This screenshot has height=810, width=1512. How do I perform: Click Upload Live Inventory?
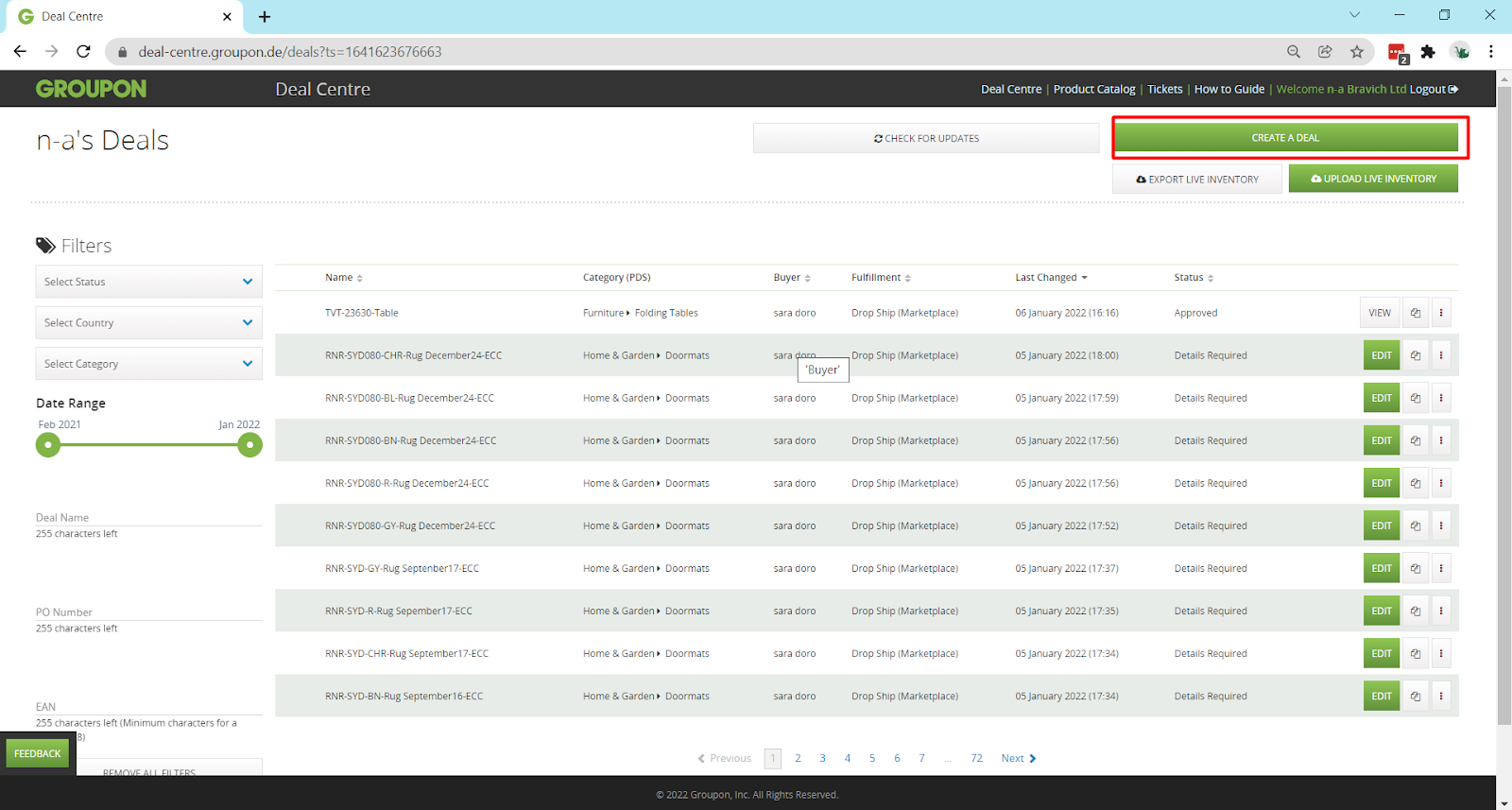coord(1373,179)
